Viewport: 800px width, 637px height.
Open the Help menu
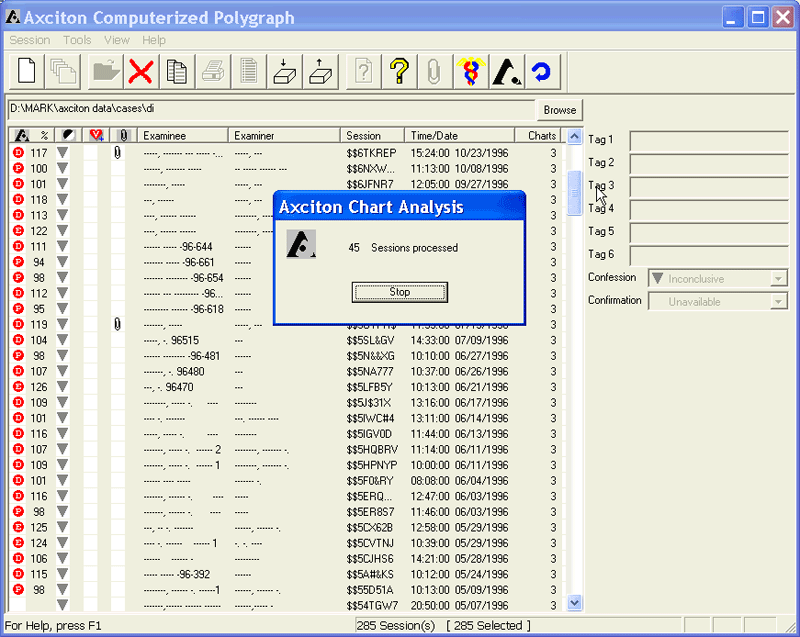(x=154, y=40)
